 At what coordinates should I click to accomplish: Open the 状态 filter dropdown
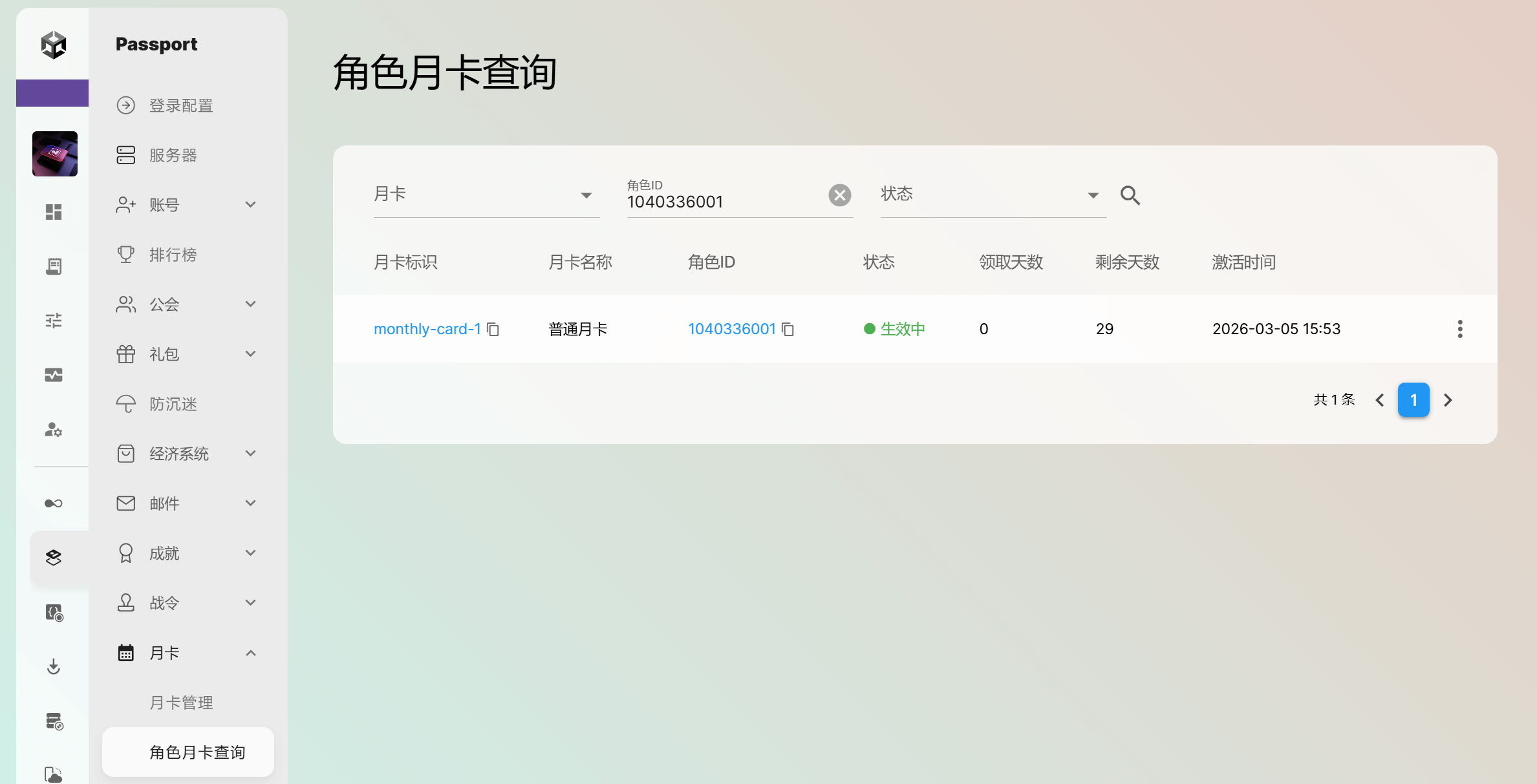coord(993,195)
